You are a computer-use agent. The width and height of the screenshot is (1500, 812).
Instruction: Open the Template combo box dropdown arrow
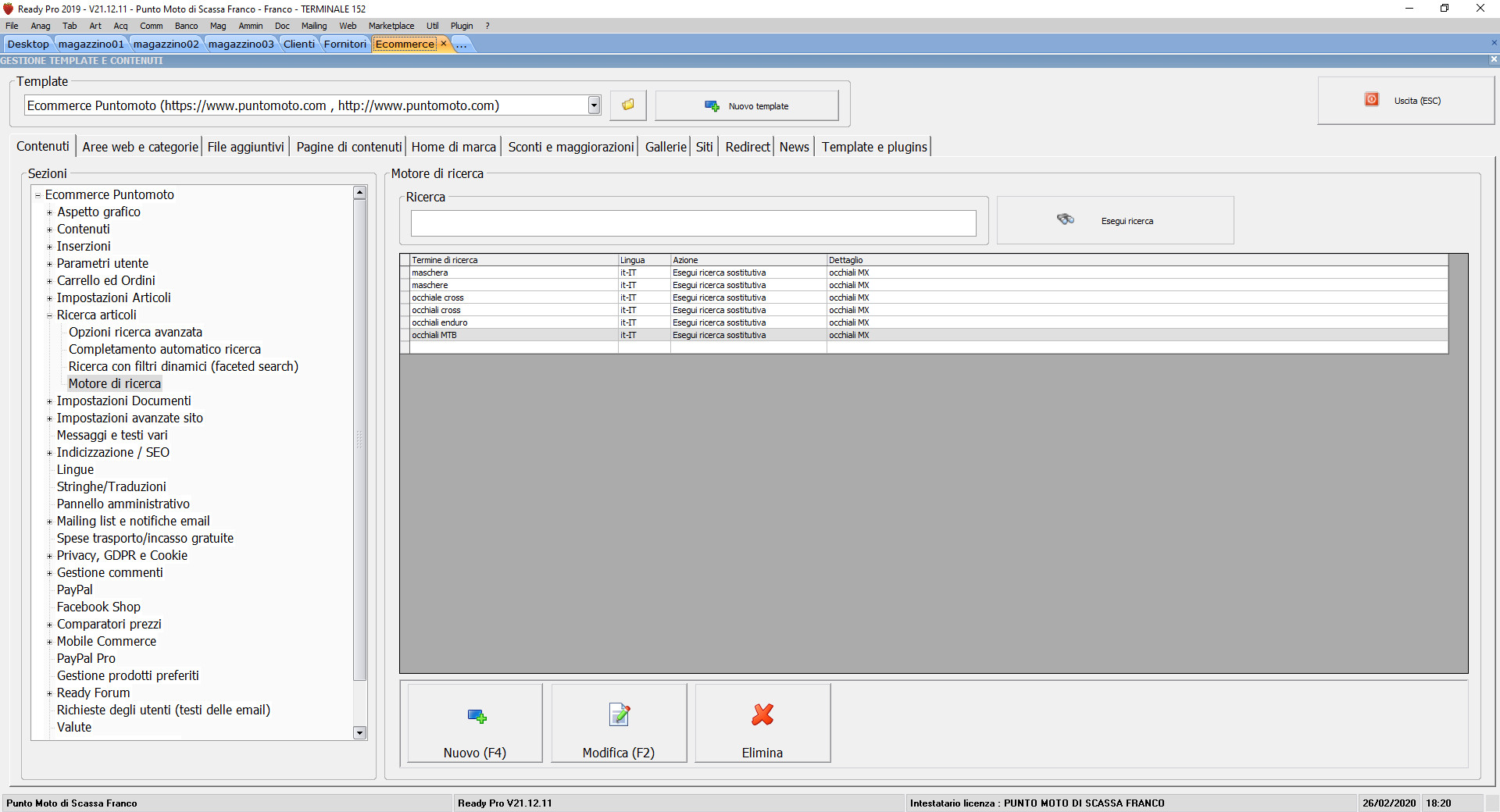tap(595, 105)
